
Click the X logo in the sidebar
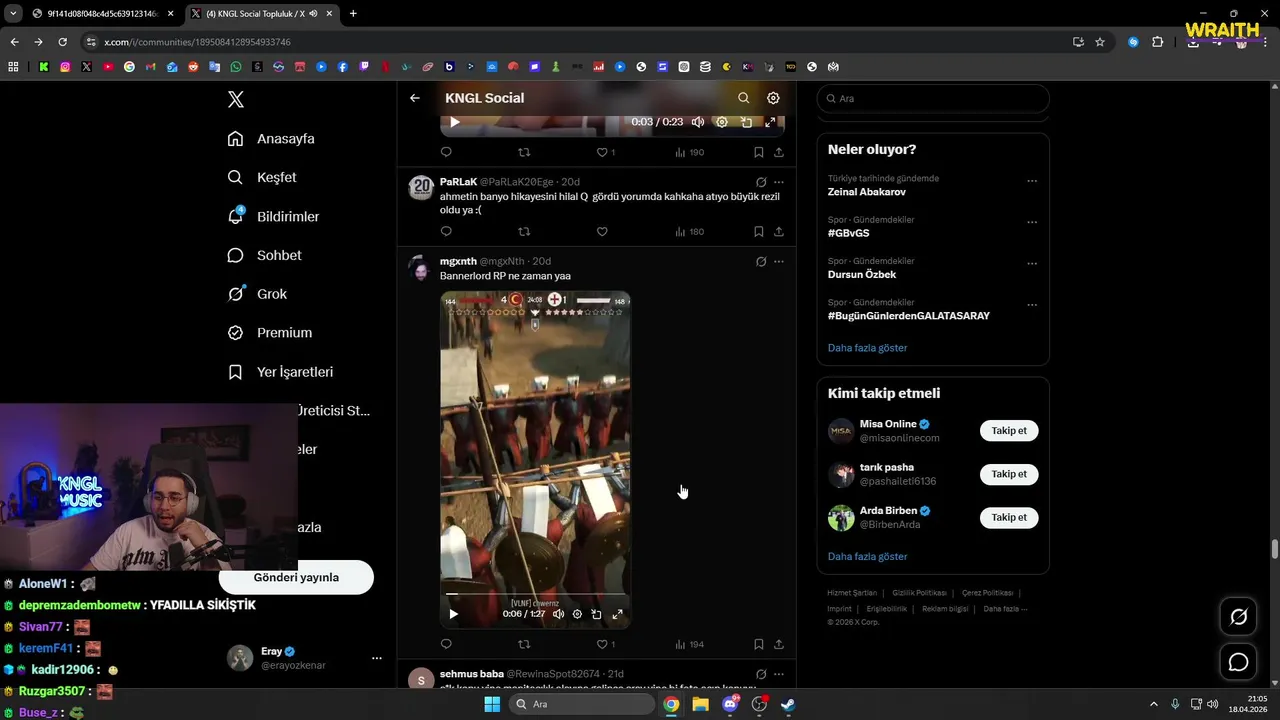pyautogui.click(x=235, y=99)
